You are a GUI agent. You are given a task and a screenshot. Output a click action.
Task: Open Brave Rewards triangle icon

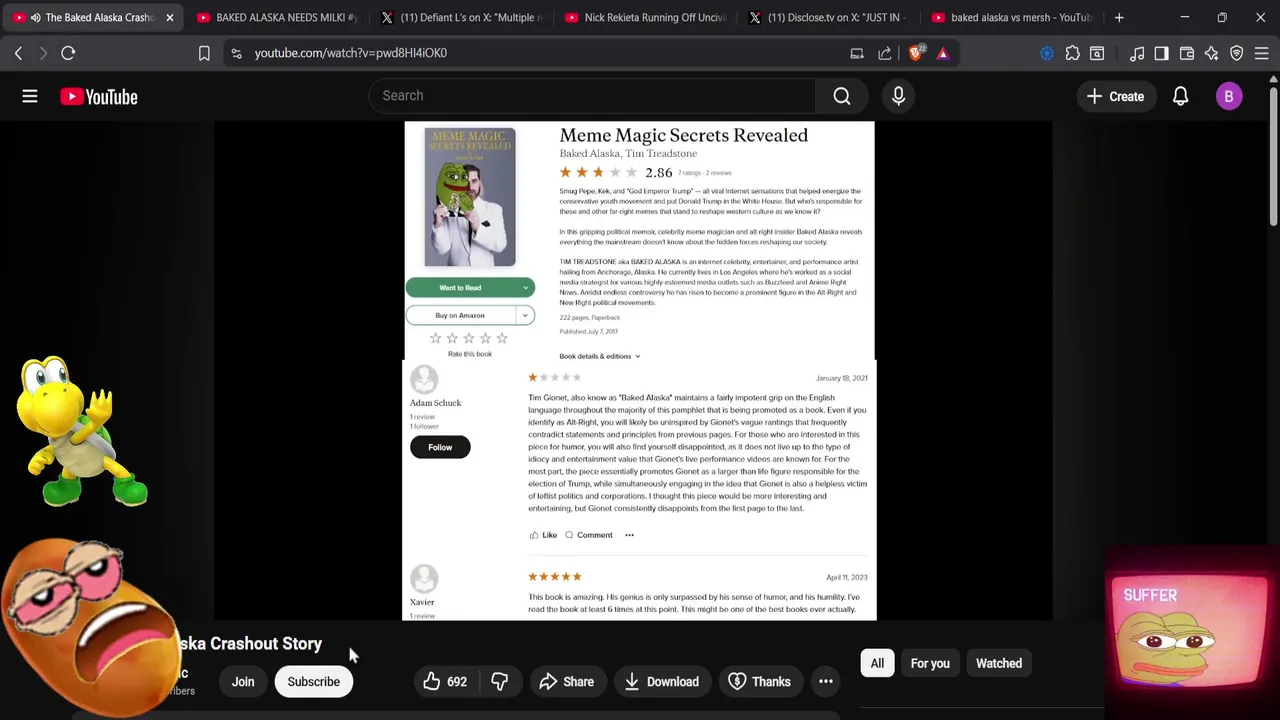[x=943, y=53]
